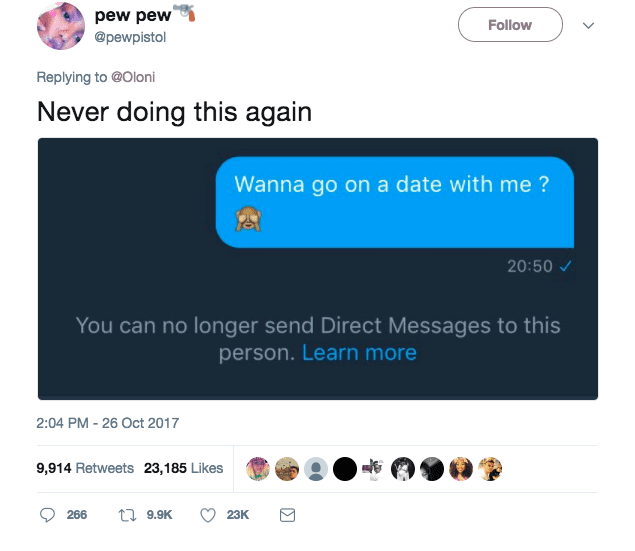Open pew pew profile avatar
The height and width of the screenshot is (551, 635).
click(x=61, y=26)
